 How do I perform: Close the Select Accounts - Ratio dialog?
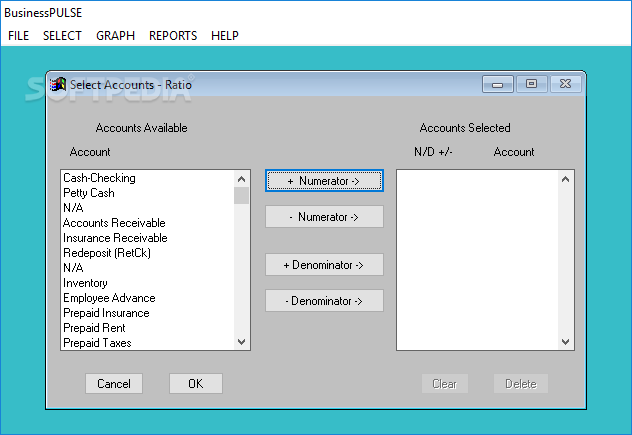coord(565,84)
